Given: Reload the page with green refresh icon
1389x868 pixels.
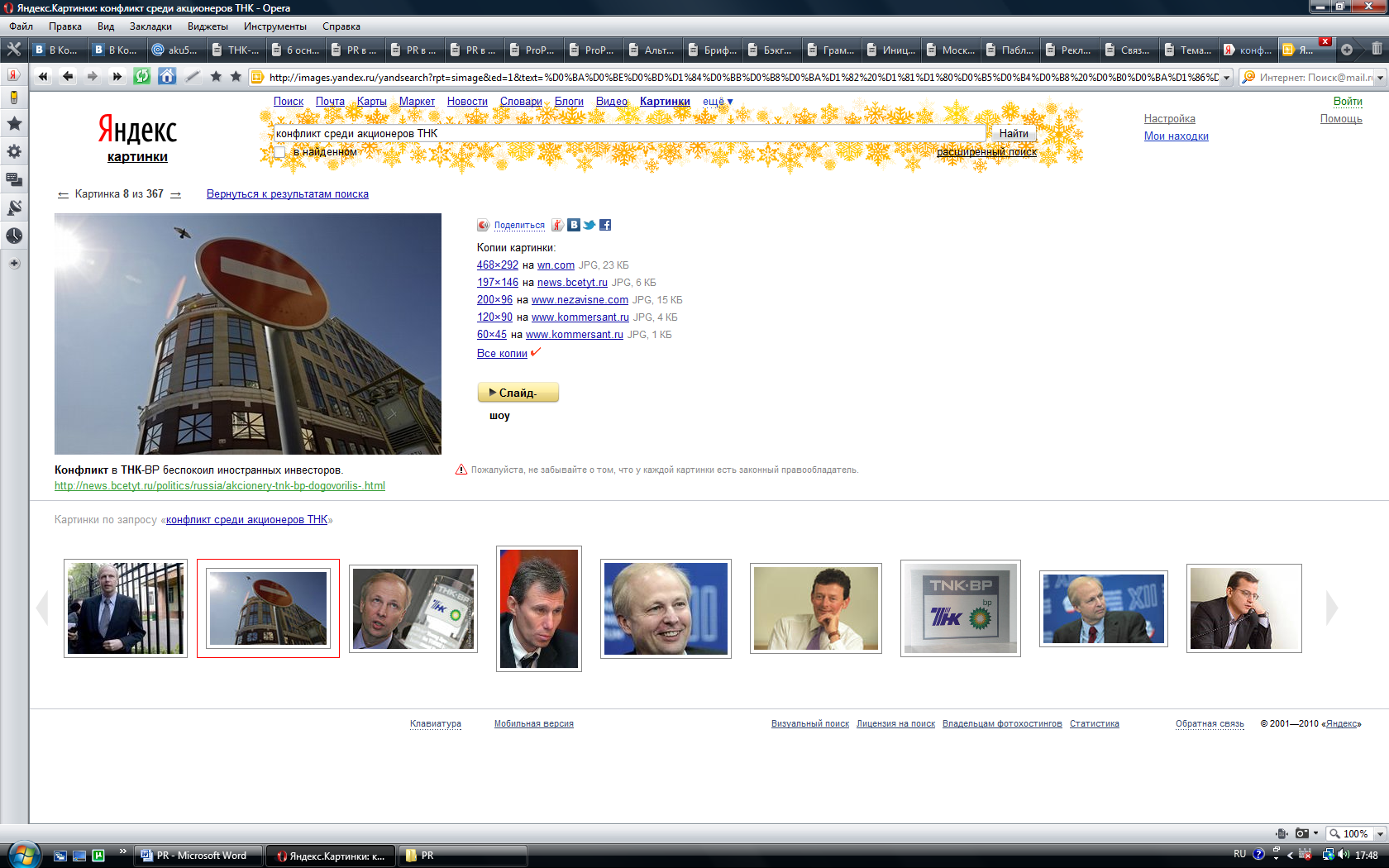Looking at the screenshot, I should tap(142, 77).
